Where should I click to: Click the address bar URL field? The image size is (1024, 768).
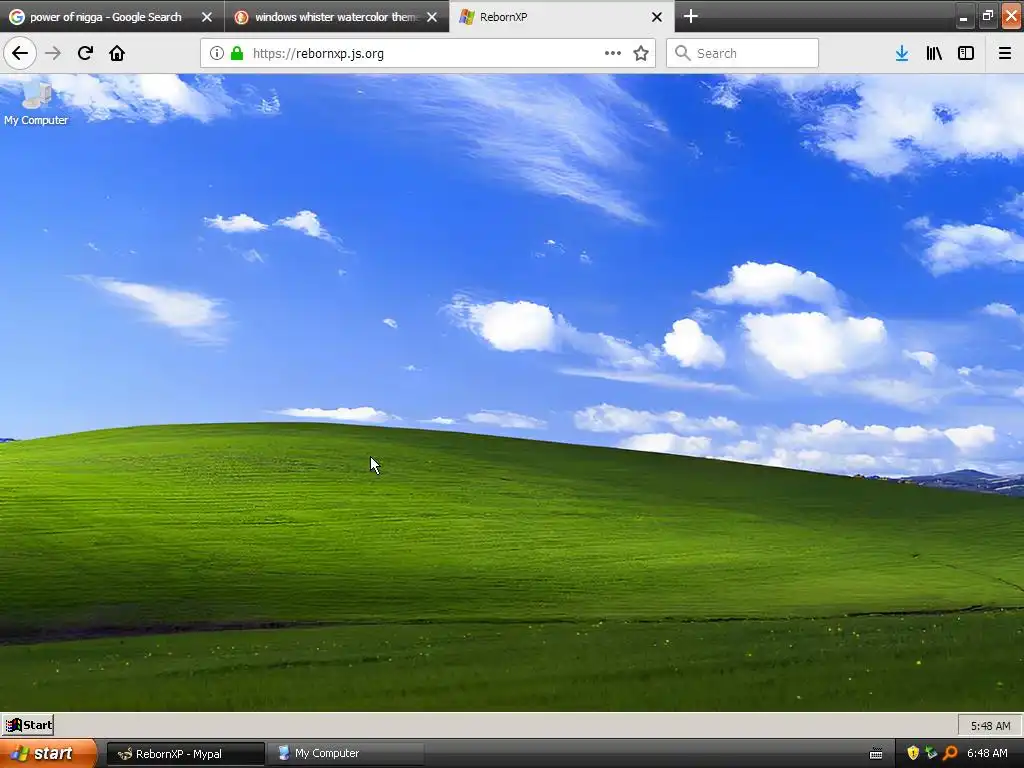click(428, 54)
